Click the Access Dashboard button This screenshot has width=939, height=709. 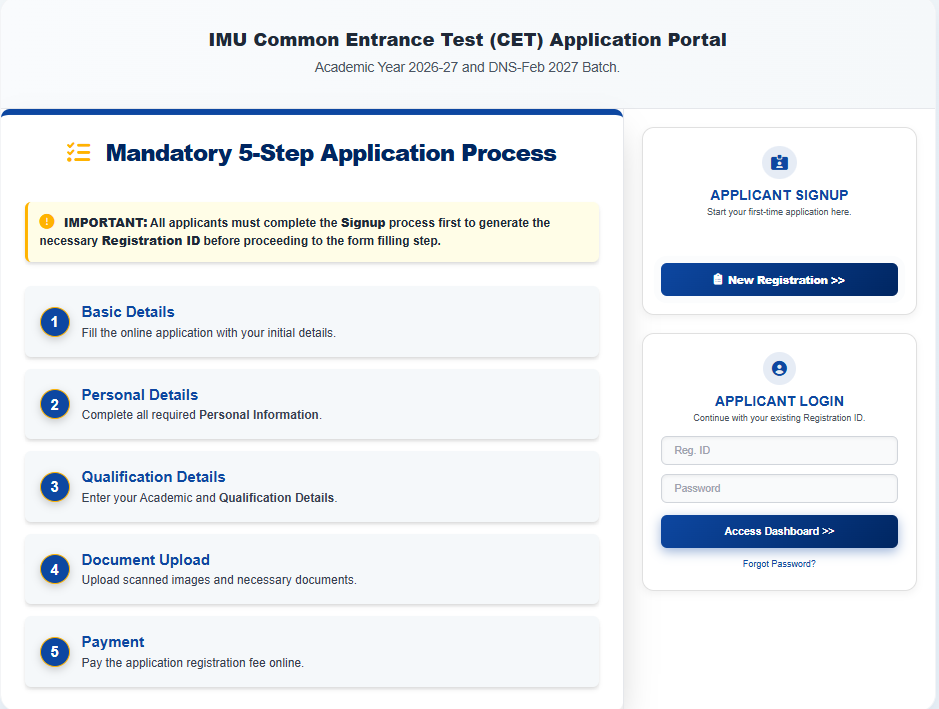779,531
